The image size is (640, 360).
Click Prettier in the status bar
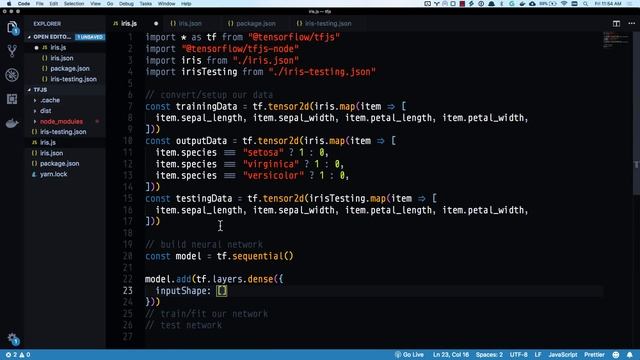tap(594, 355)
